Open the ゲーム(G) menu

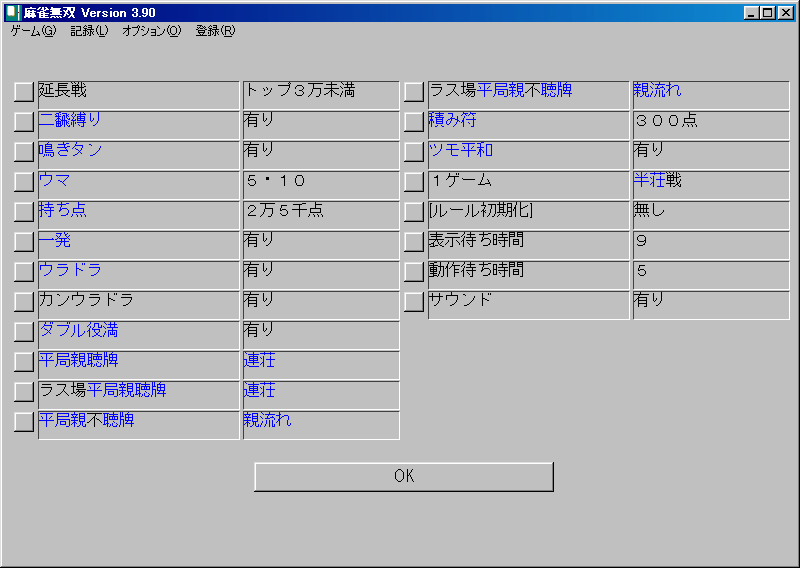coord(34,31)
